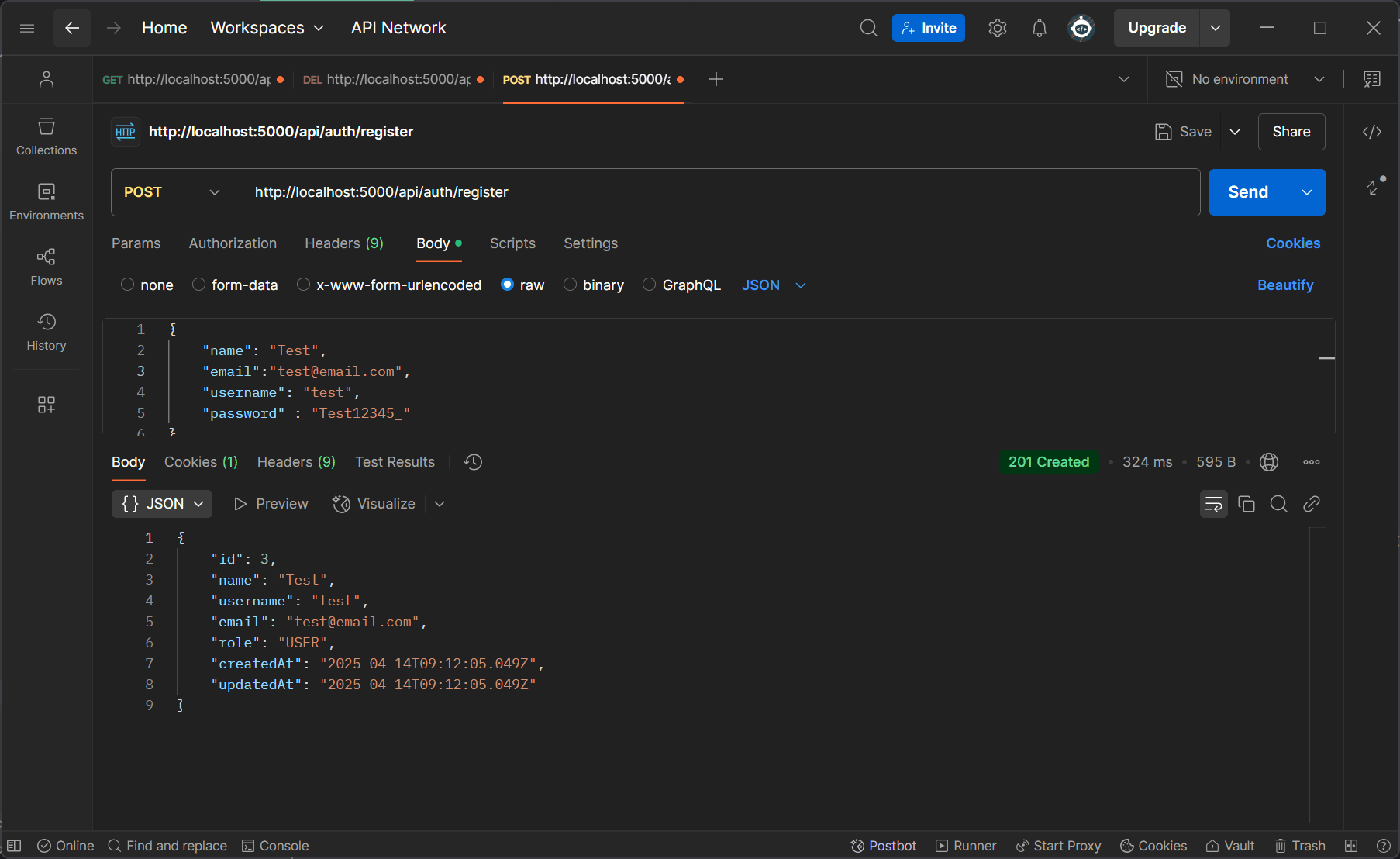Open the Scripts tab
Screen dimensions: 1400x859
[x=512, y=243]
